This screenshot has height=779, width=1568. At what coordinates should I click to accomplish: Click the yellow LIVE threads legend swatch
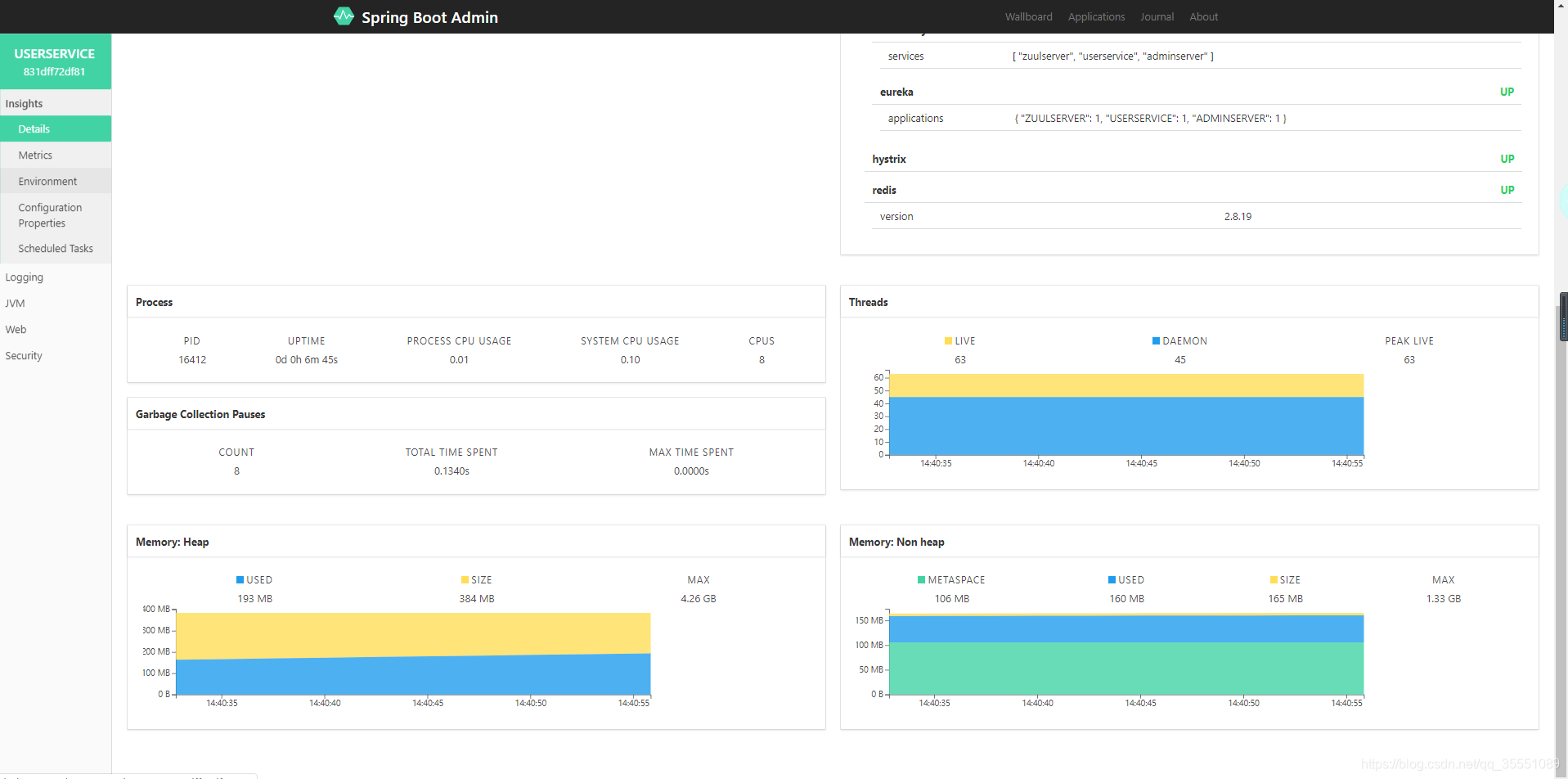(x=948, y=341)
